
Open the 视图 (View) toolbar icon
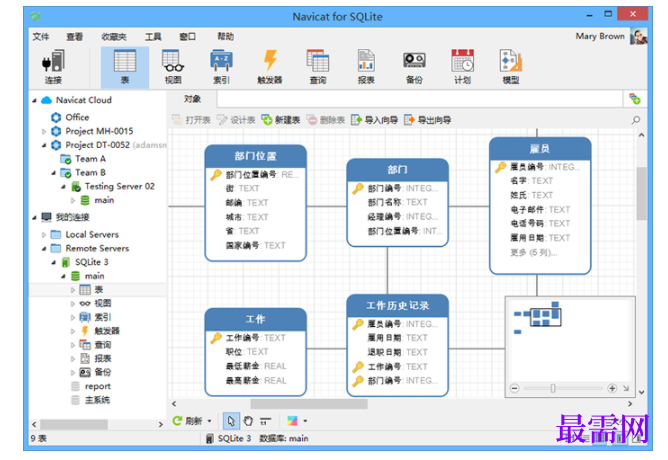pos(173,66)
